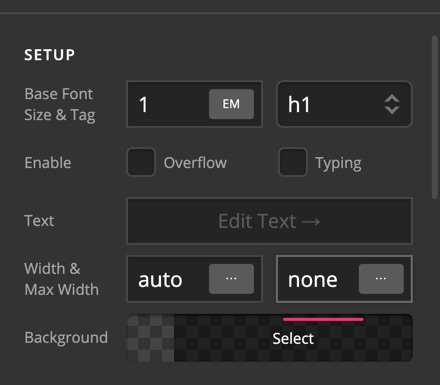Open the Width unit ellipsis button
The width and height of the screenshot is (440, 385).
[231, 279]
